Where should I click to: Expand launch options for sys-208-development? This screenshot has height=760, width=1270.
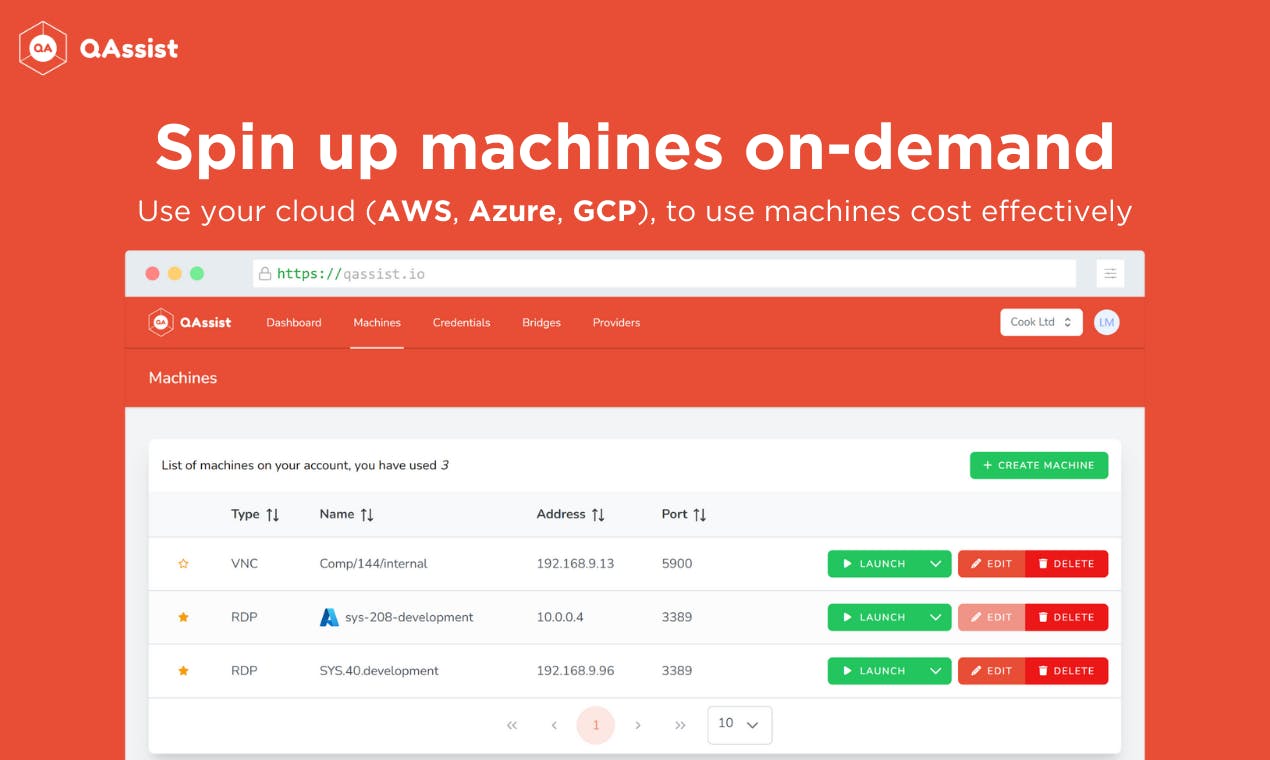click(x=935, y=617)
